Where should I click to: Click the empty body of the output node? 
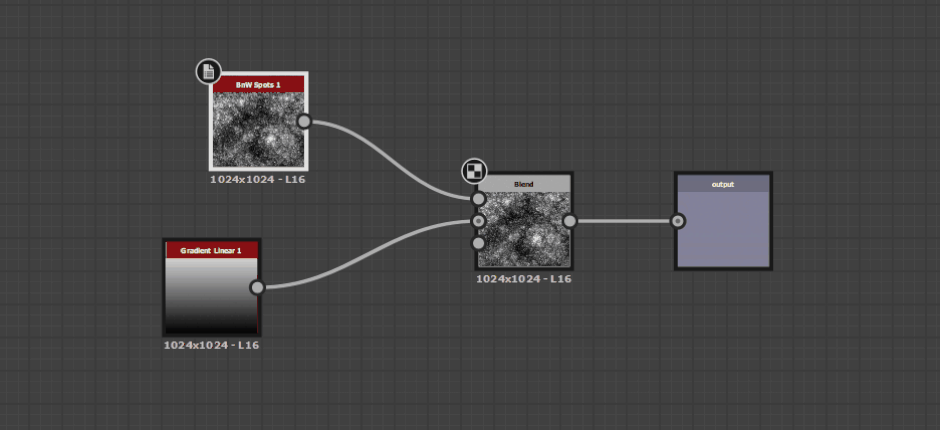tap(724, 230)
